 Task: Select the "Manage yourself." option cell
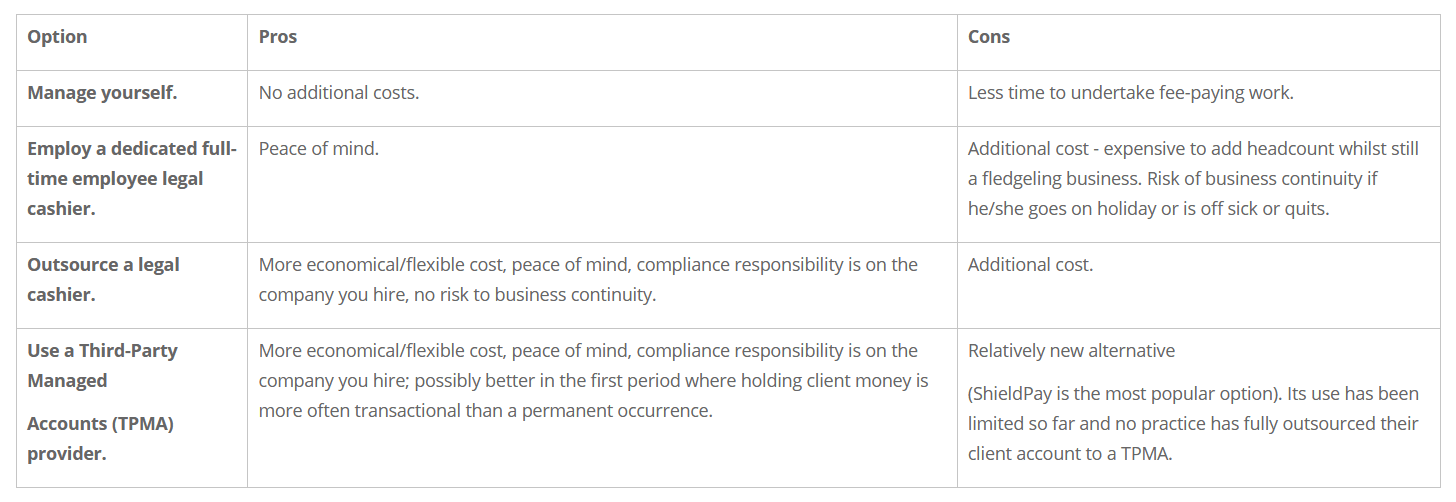[x=102, y=93]
